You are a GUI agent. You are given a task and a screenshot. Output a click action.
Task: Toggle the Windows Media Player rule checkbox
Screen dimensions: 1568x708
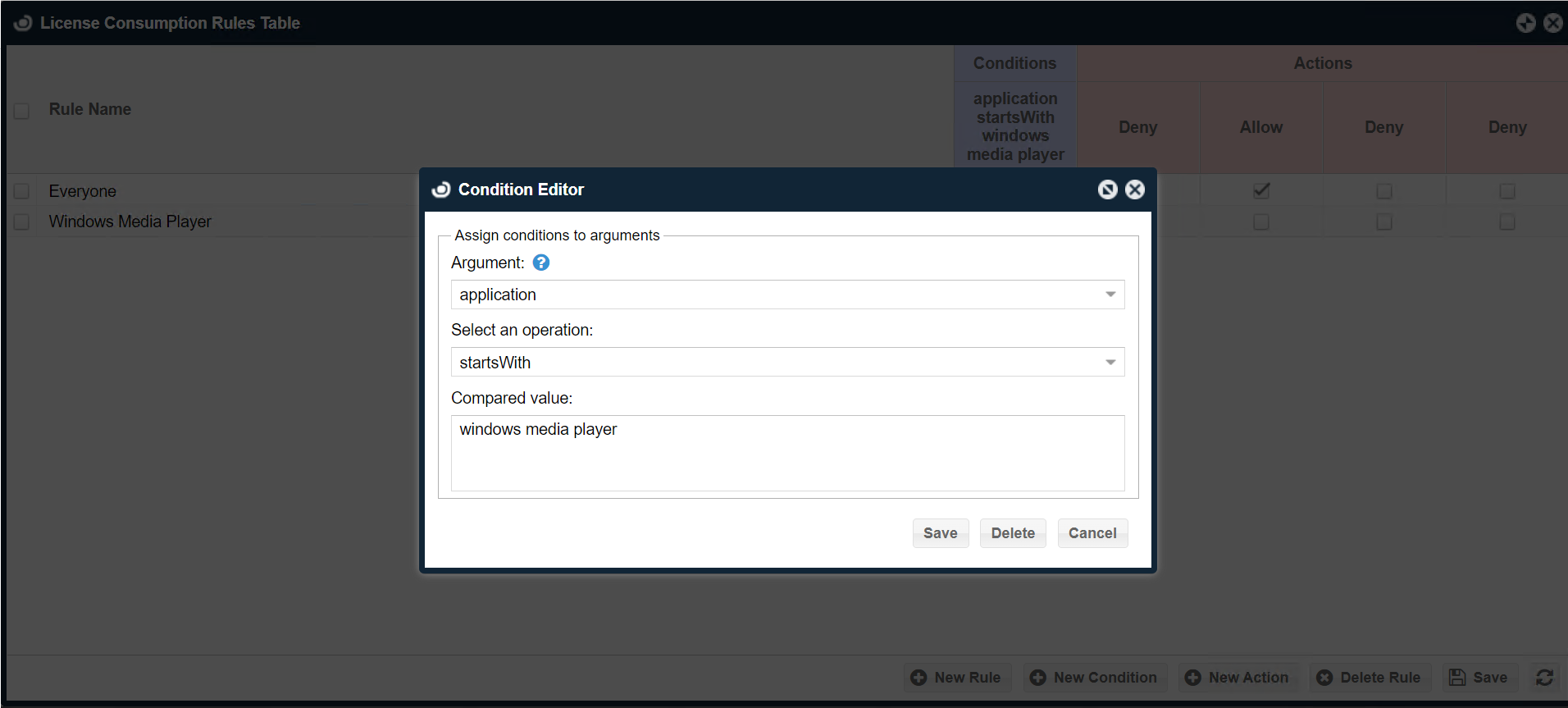[21, 222]
